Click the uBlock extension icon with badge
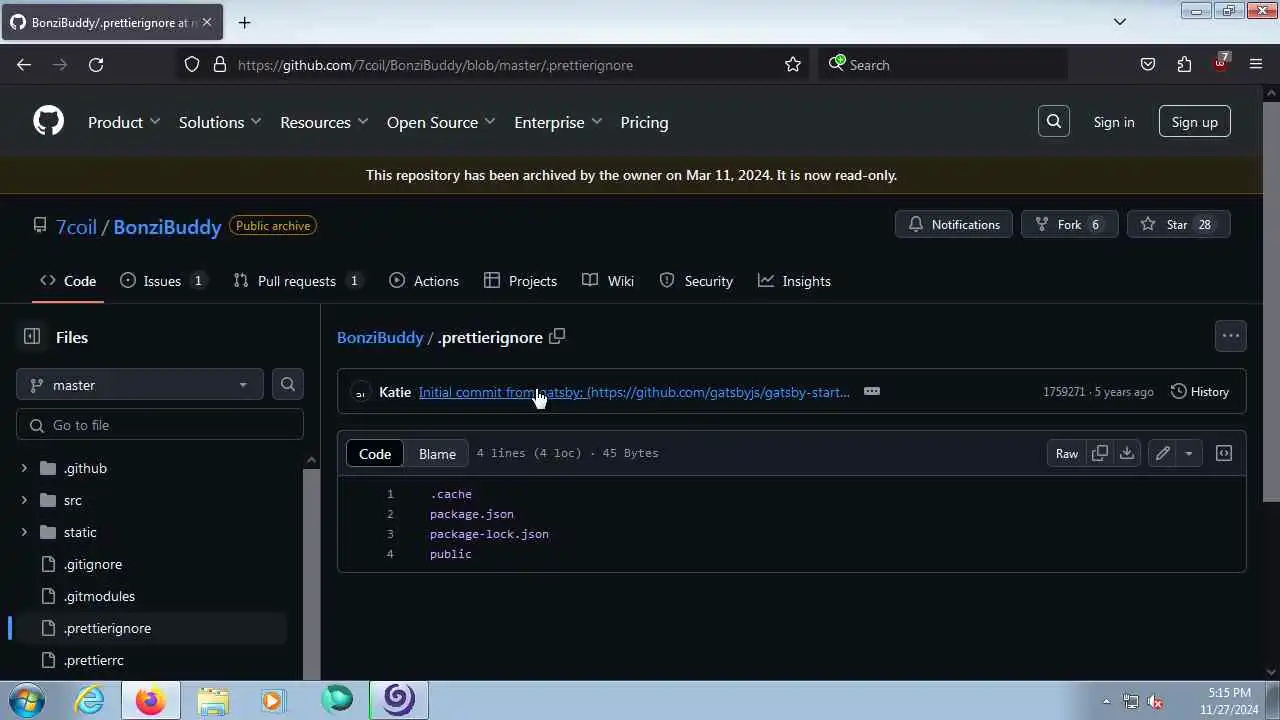This screenshot has height=720, width=1280. click(x=1220, y=64)
